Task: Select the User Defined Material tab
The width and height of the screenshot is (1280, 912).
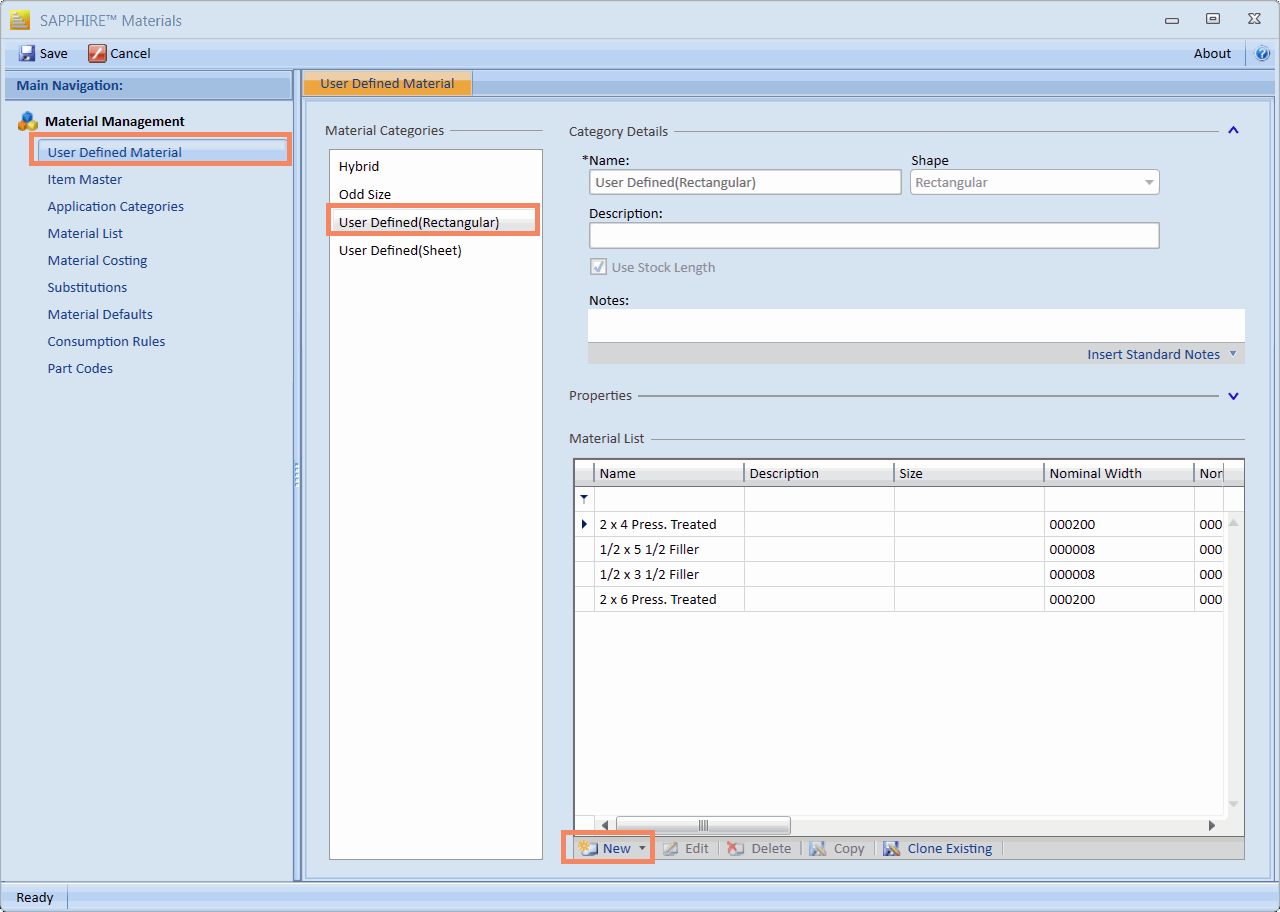Action: pos(387,84)
